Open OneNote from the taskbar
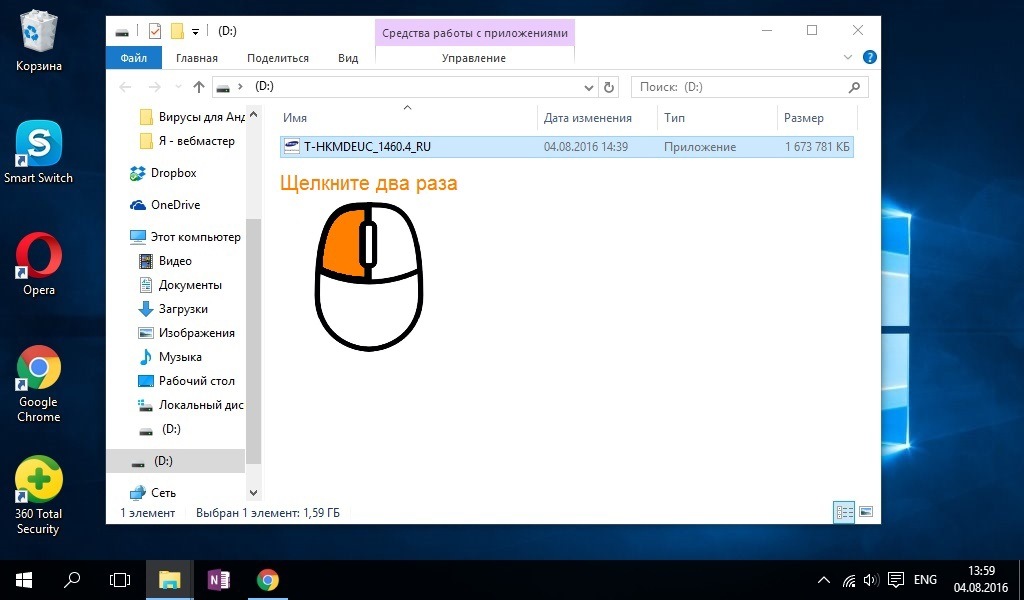Screen dimensions: 1024x600 click(218, 580)
